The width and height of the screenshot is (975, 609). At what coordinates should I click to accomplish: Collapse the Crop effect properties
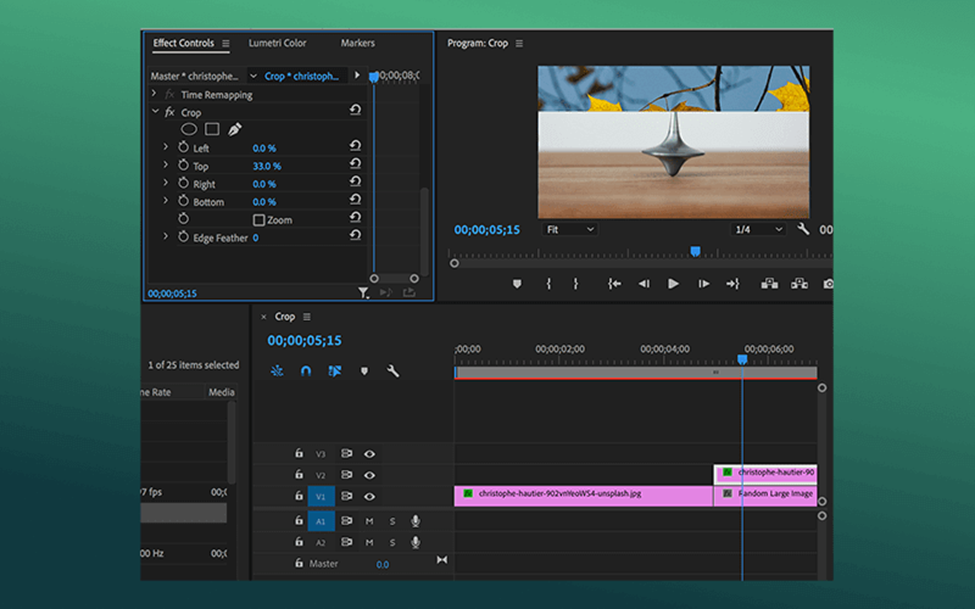click(x=155, y=112)
